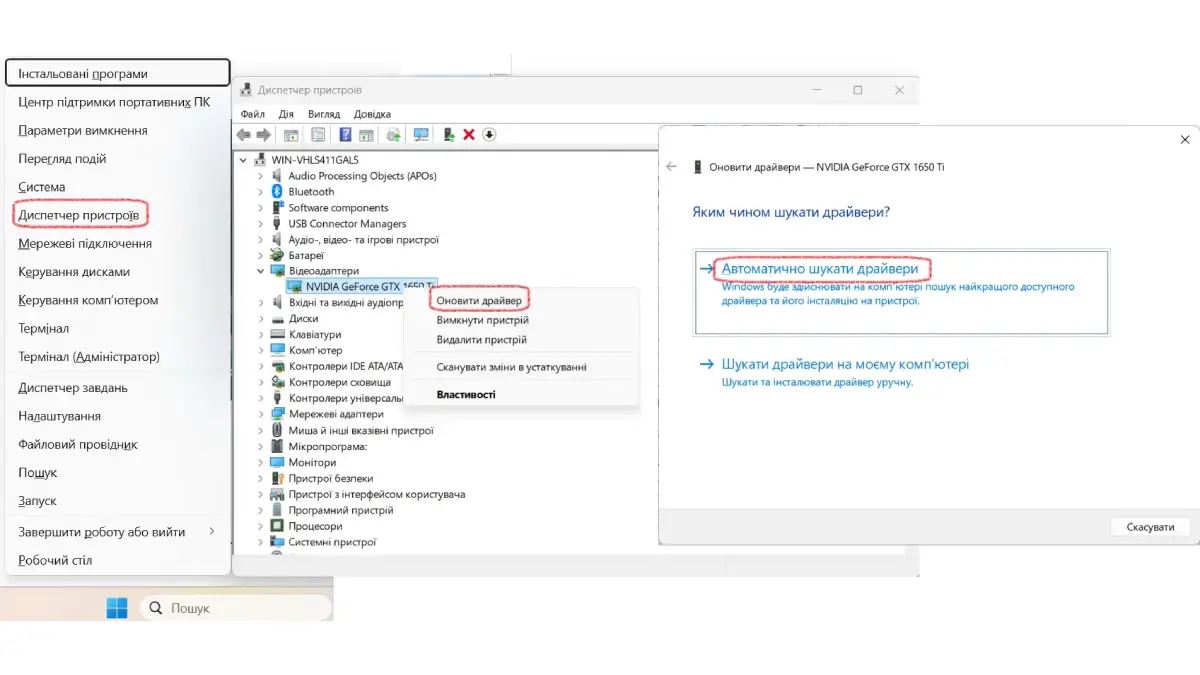This screenshot has height=675, width=1200.
Task: Click the Пристрої безпеки key icon
Action: (x=277, y=479)
